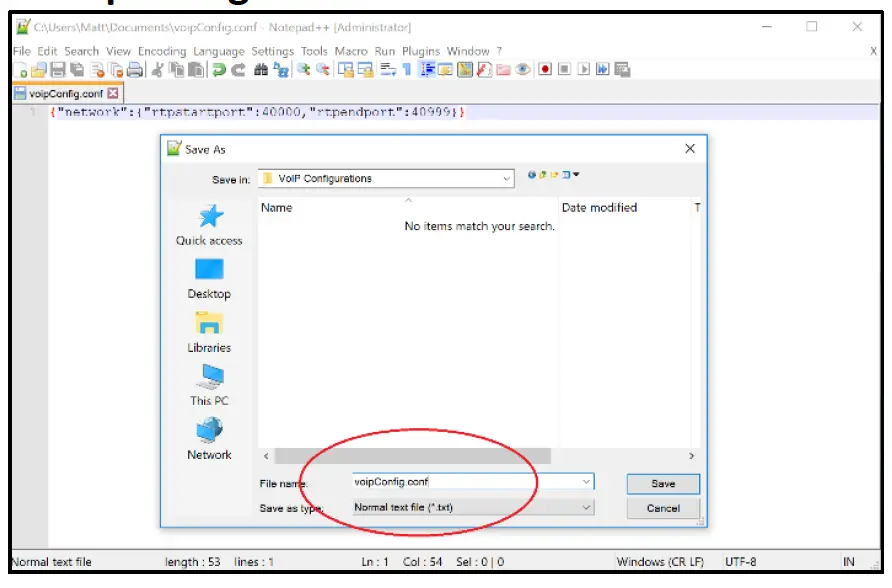The width and height of the screenshot is (892, 588).
Task: Click the New file toolbar icon
Action: pos(20,70)
